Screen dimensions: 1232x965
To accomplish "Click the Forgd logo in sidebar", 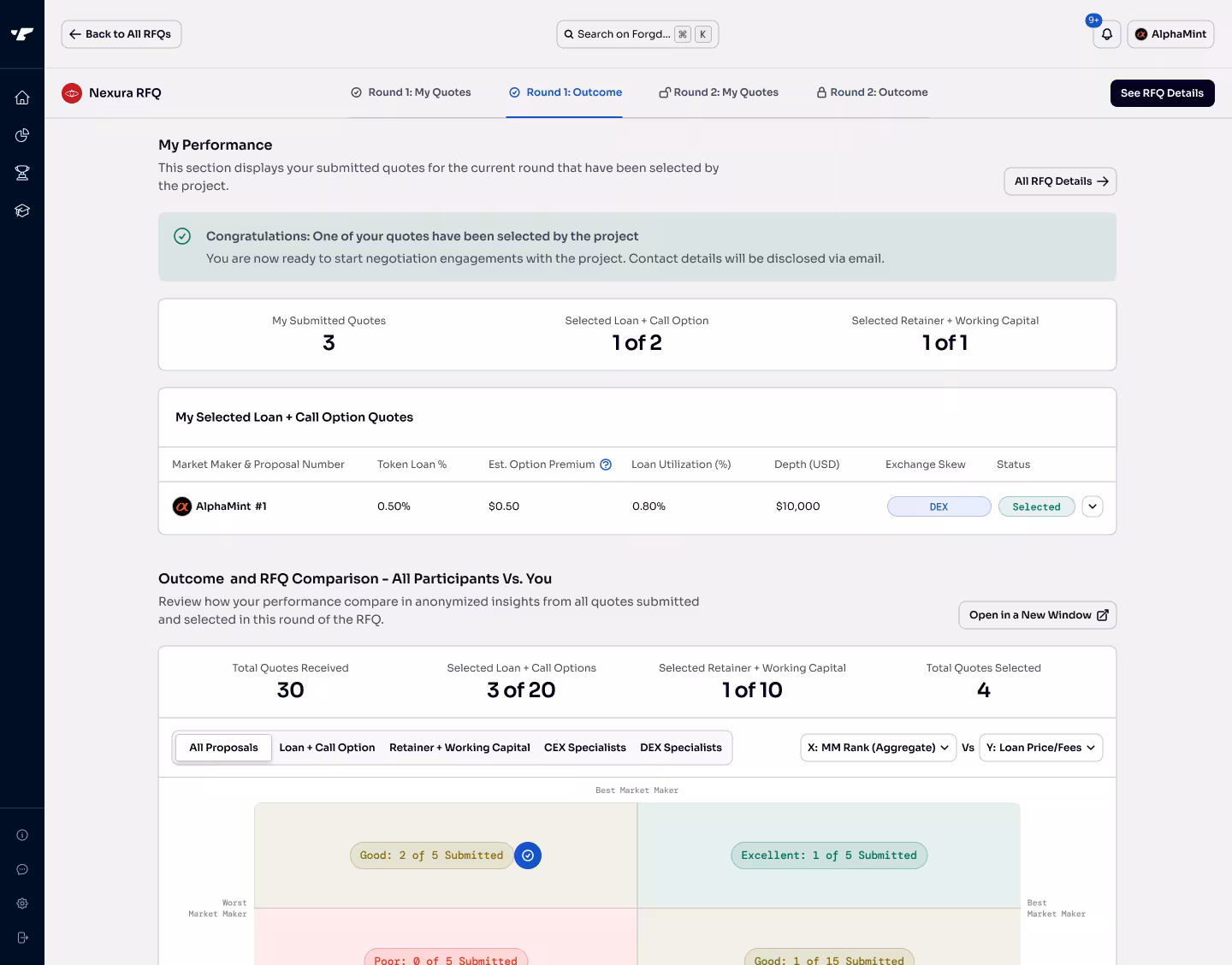I will point(22,34).
